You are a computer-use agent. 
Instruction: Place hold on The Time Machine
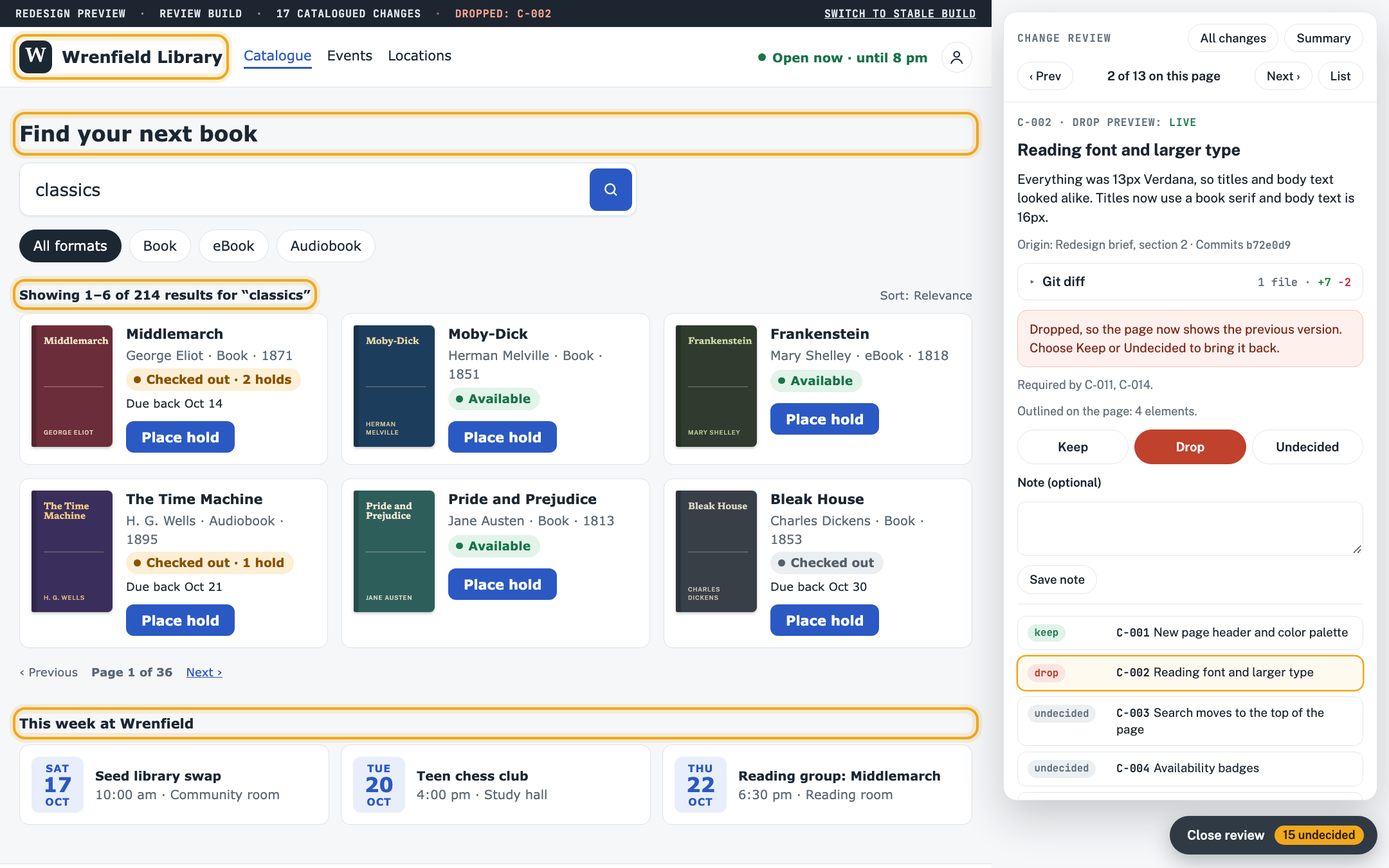180,620
